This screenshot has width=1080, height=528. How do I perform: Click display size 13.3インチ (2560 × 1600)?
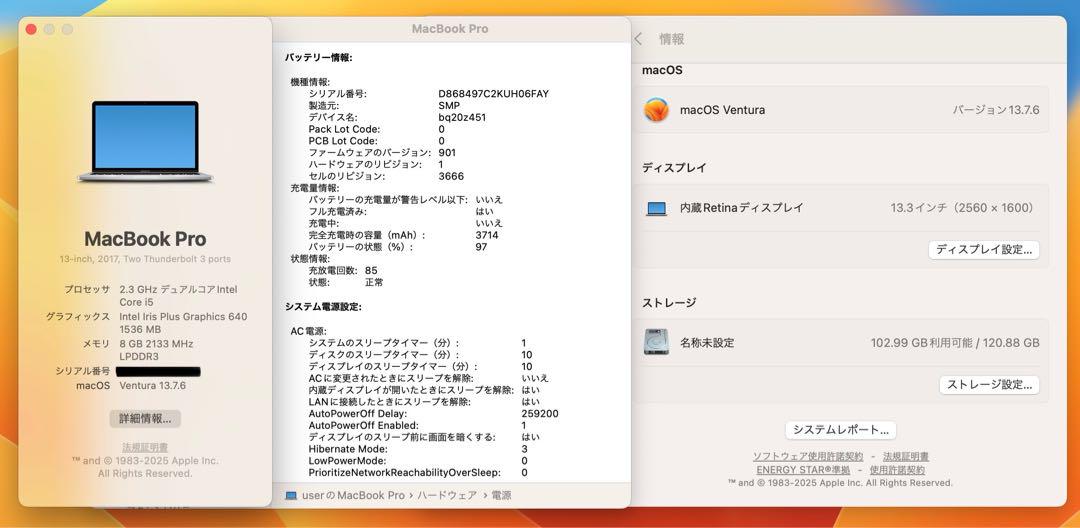click(963, 208)
